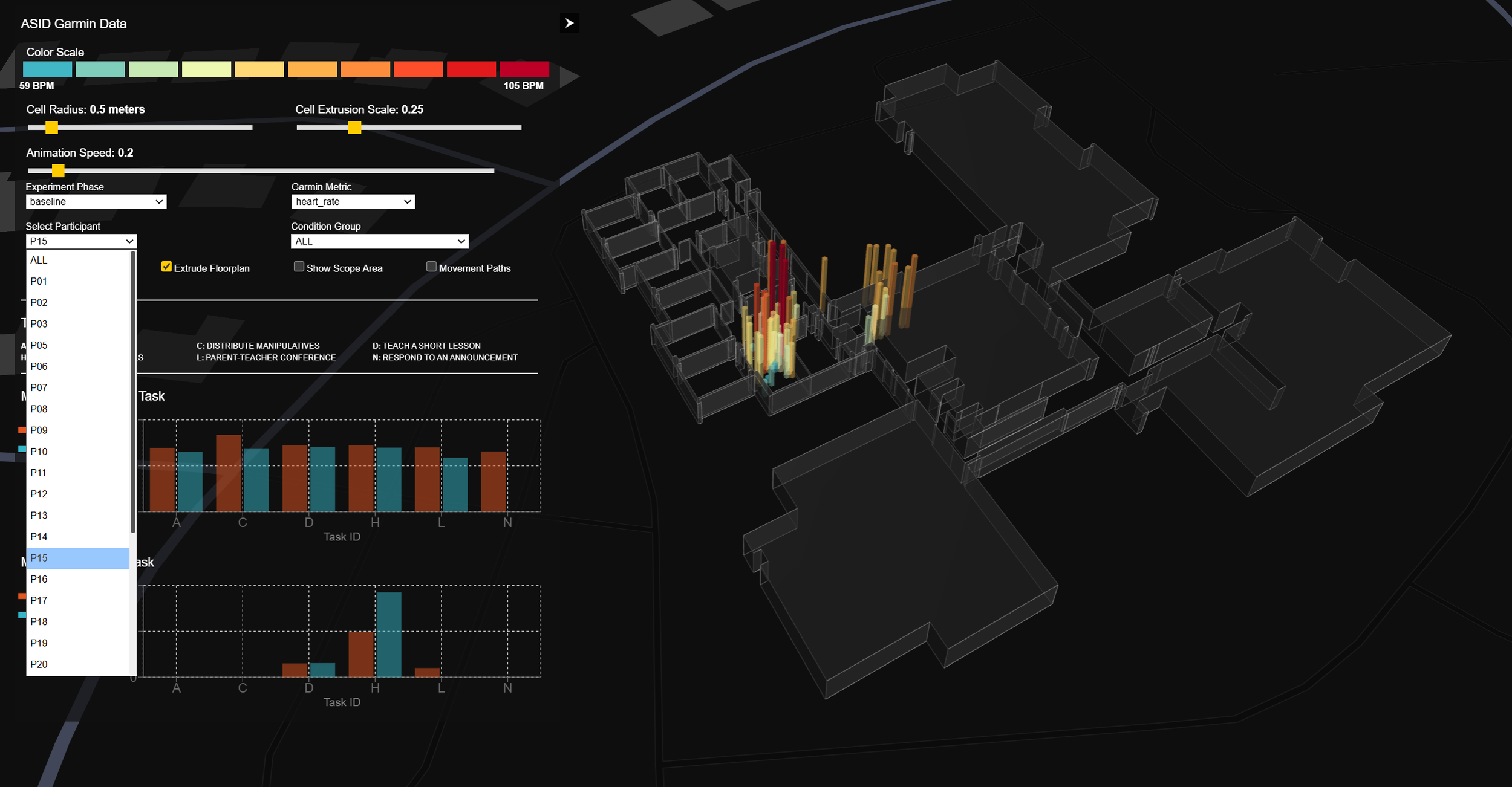1512x787 pixels.
Task: Click the orange C bar in upper chart
Action: tap(229, 473)
